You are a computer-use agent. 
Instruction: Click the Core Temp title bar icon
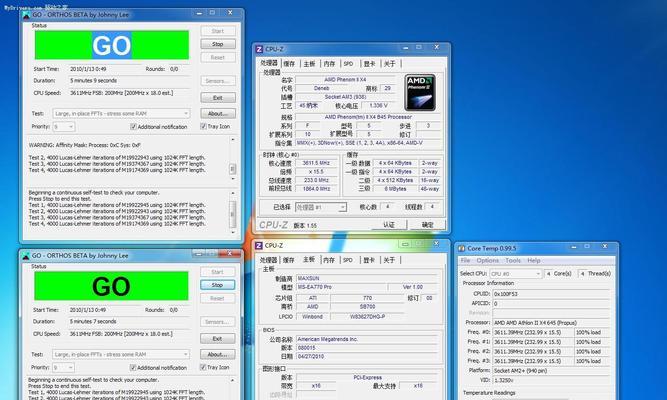462,248
